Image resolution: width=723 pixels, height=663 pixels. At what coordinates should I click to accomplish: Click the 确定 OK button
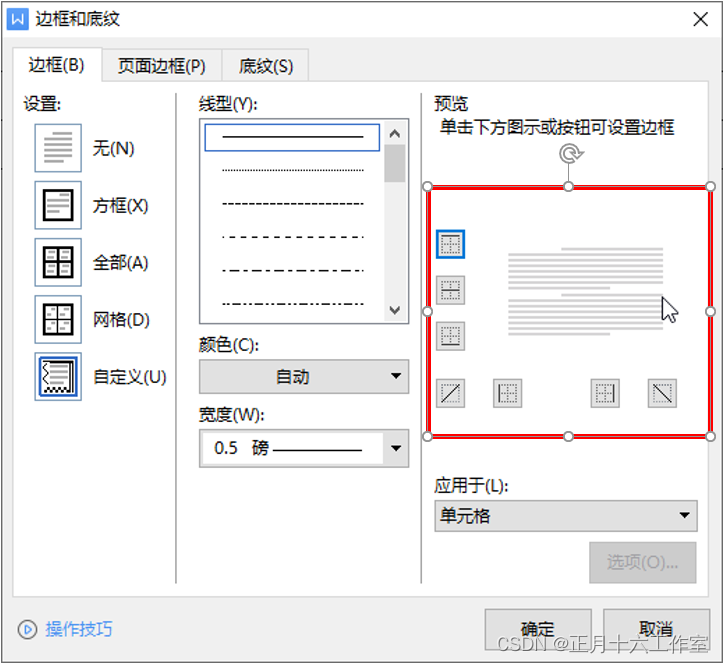click(538, 629)
